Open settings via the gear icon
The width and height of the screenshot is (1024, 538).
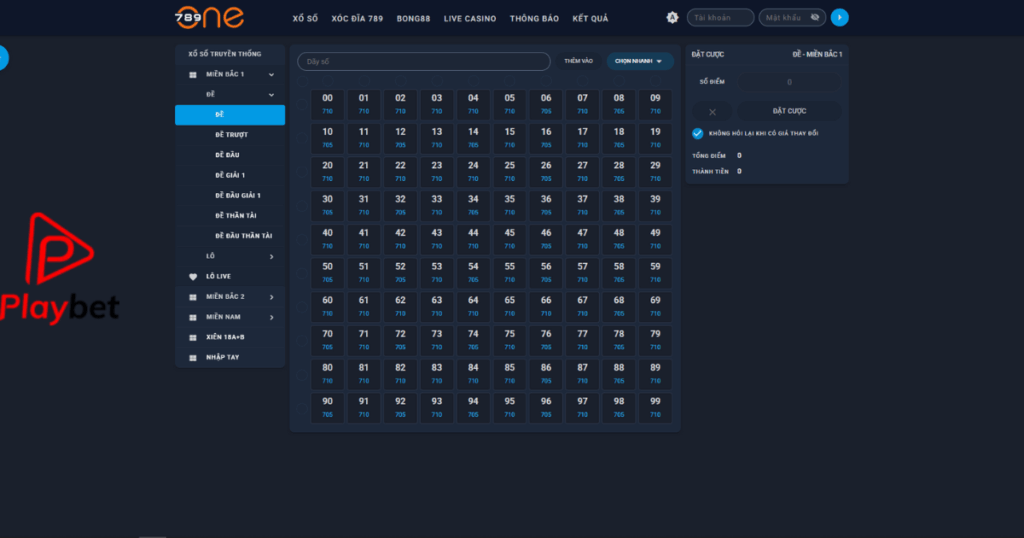672,18
